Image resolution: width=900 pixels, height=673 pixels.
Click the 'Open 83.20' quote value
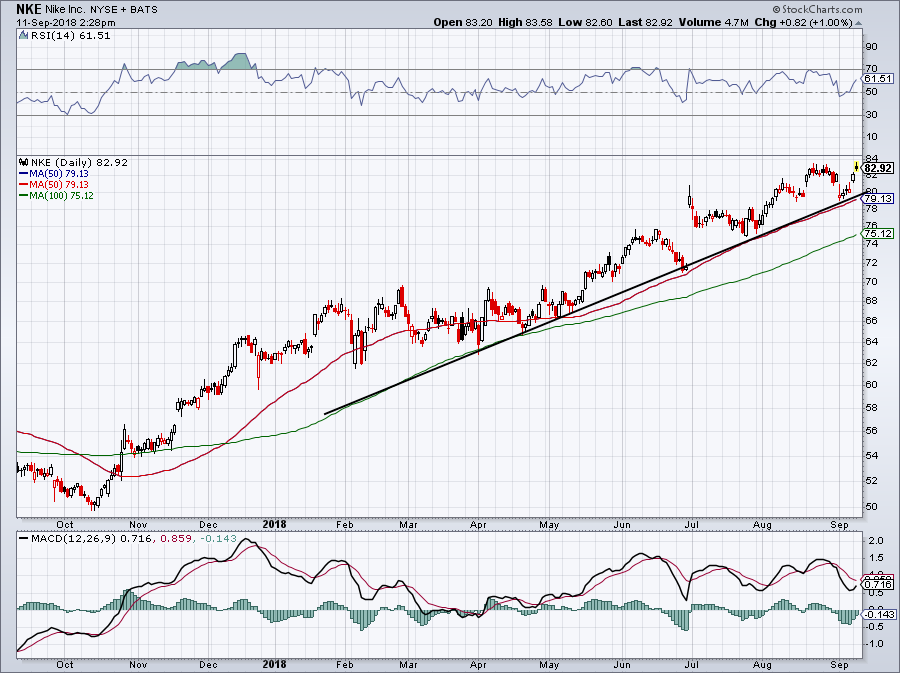(463, 22)
